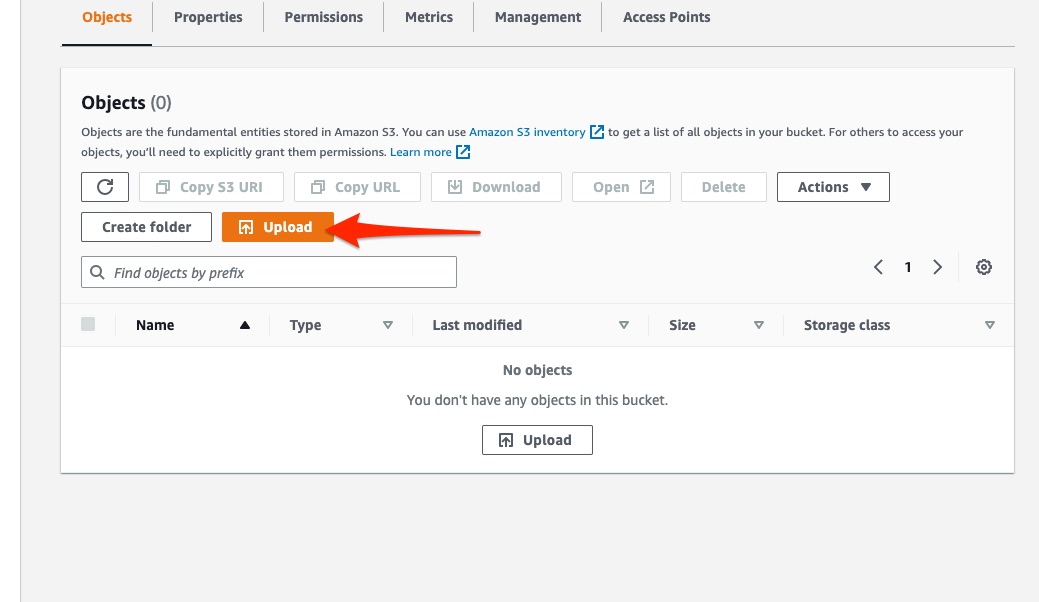Sort by Size column arrow
Viewport: 1039px width, 602px height.
[759, 325]
